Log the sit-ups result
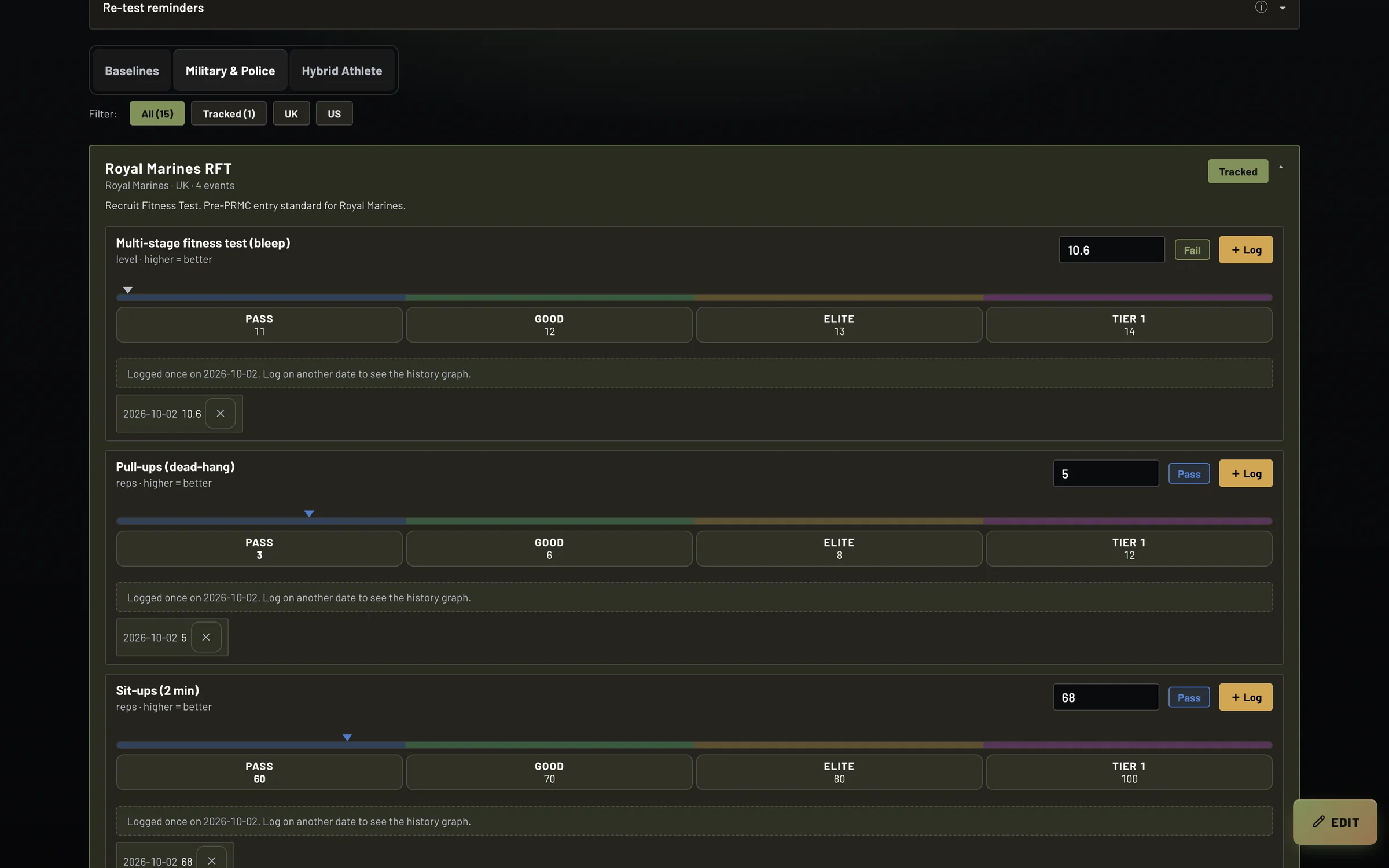The width and height of the screenshot is (1389, 868). tap(1245, 697)
